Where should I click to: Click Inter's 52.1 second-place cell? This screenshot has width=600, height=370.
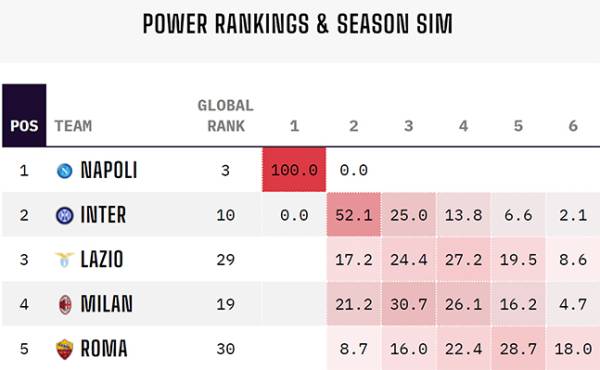pyautogui.click(x=354, y=215)
